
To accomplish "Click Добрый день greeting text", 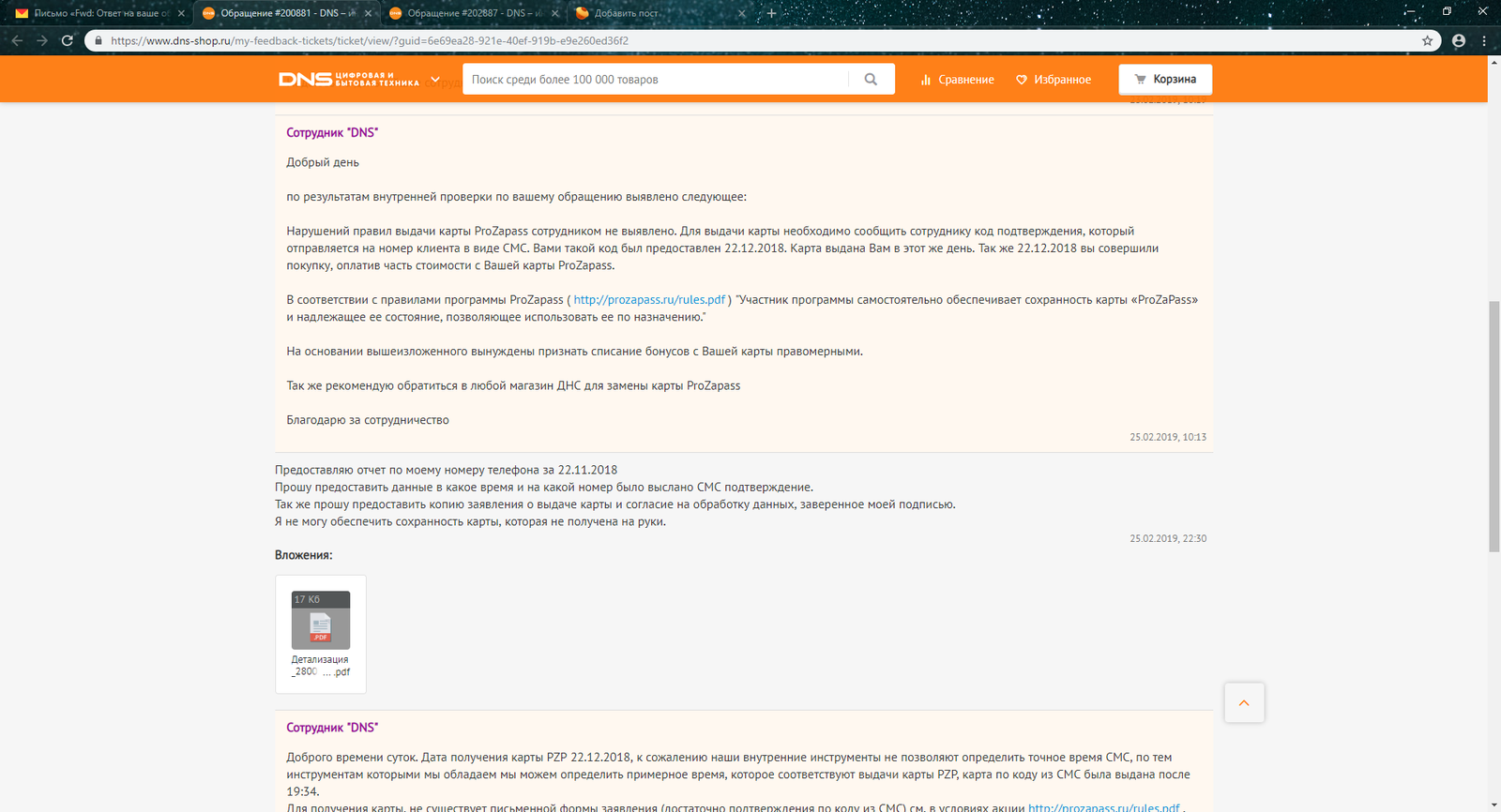I will [x=323, y=162].
